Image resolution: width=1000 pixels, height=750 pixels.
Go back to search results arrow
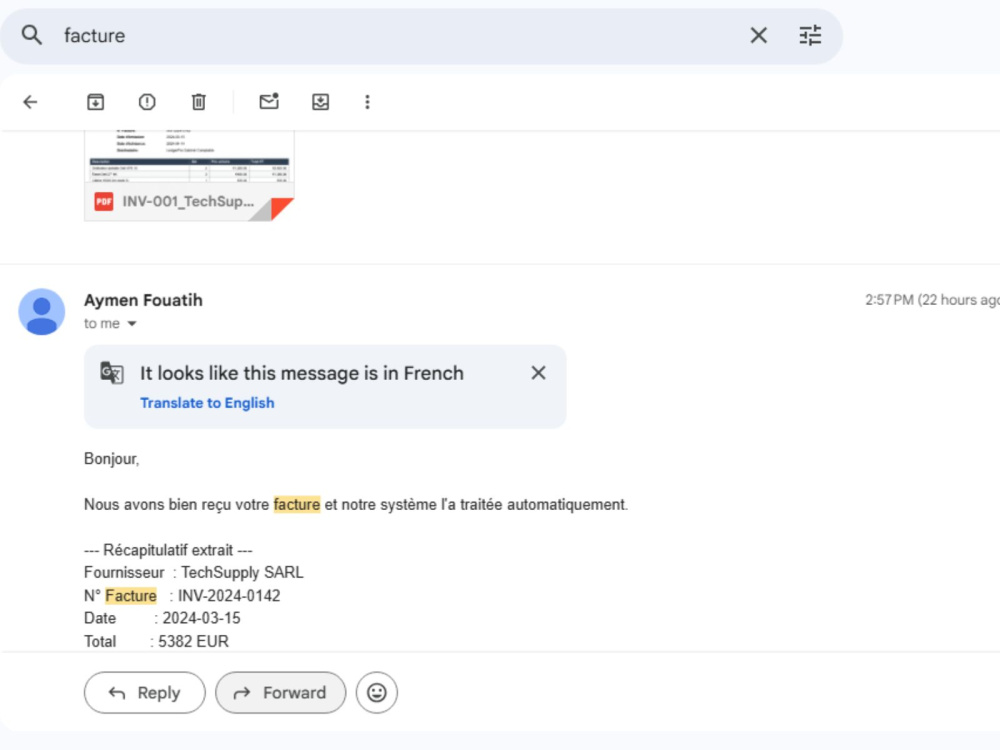pyautogui.click(x=30, y=102)
